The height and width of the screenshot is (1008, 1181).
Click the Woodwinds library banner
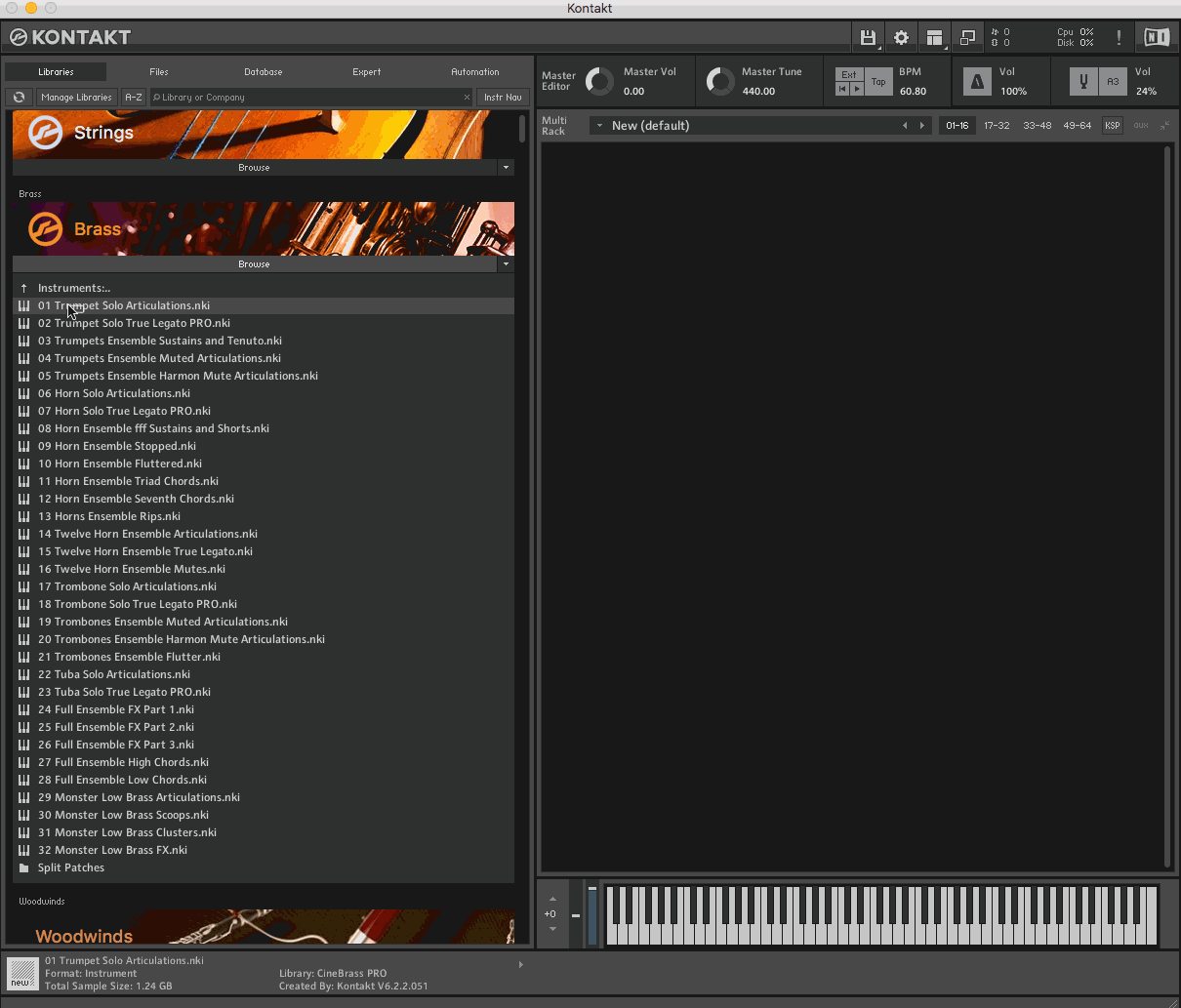(x=264, y=926)
